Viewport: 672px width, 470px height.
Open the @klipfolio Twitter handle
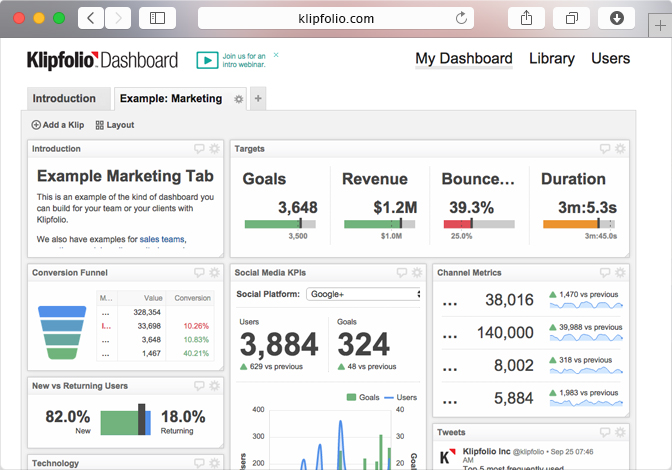pos(528,452)
